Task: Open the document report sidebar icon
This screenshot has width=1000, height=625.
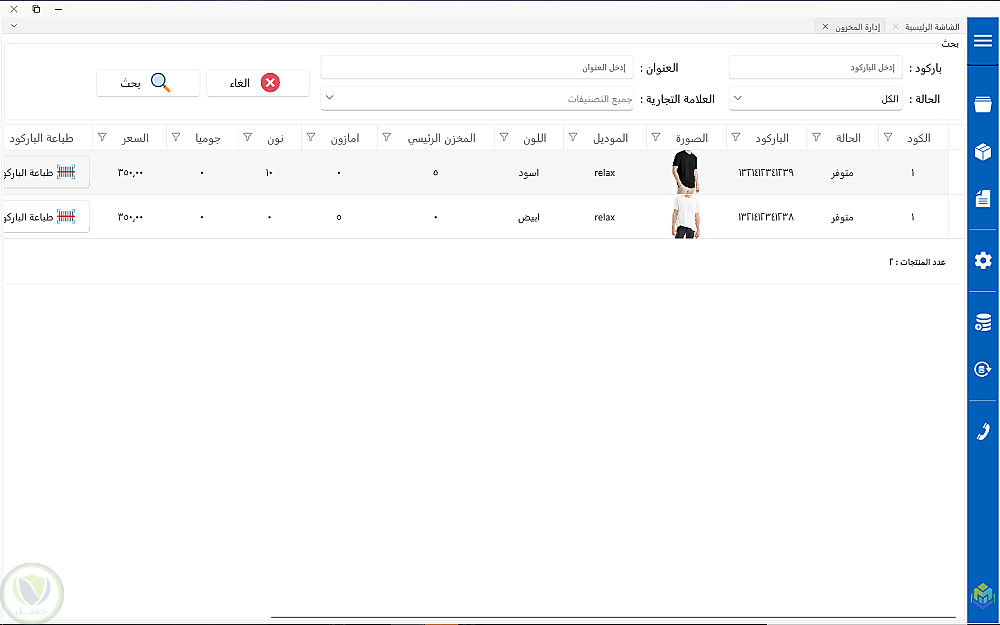Action: point(983,199)
